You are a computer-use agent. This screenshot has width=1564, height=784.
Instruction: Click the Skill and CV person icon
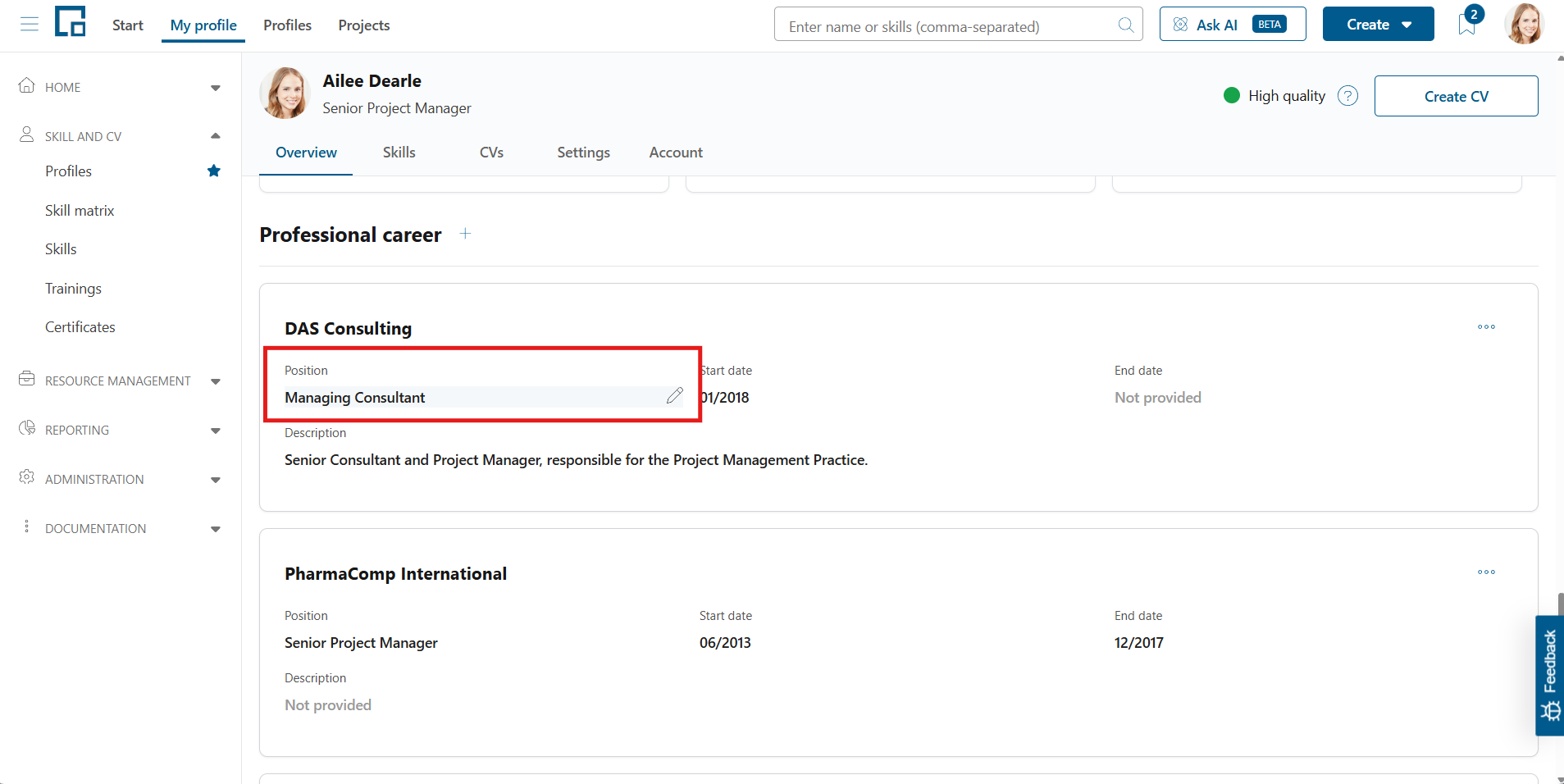coord(27,134)
